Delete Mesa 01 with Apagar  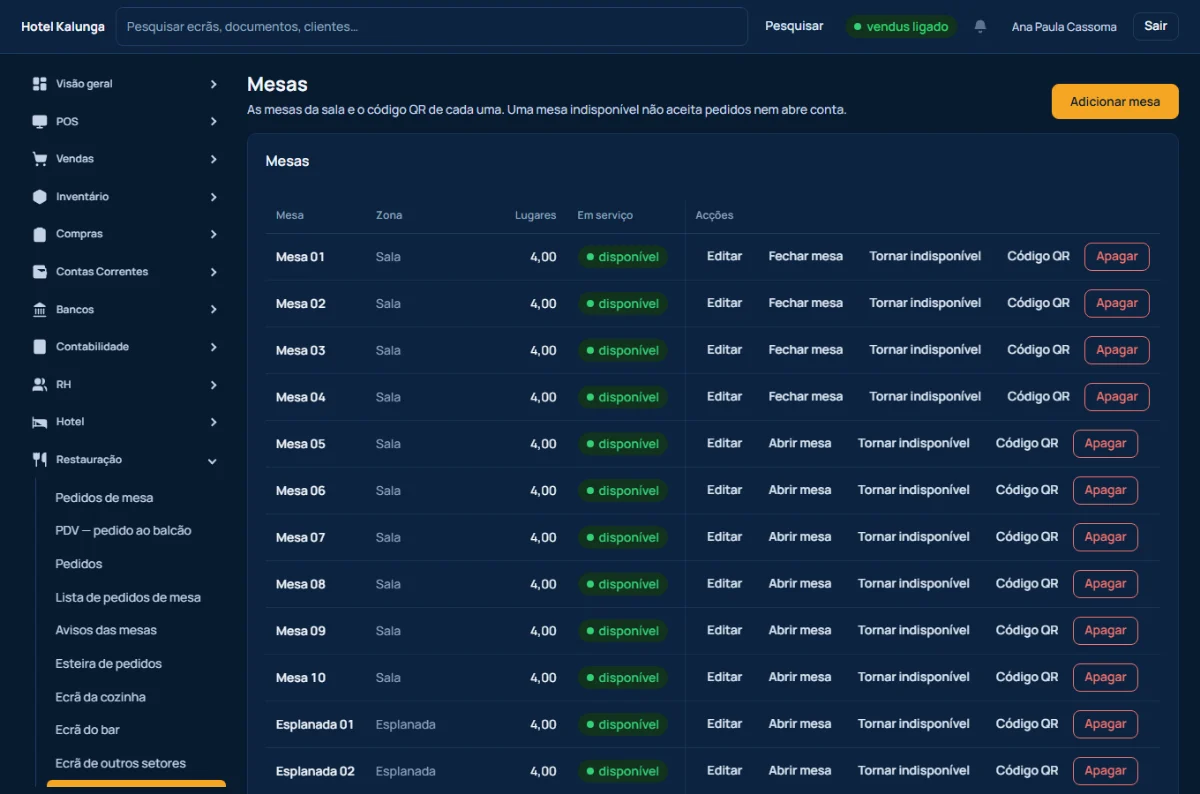(x=1117, y=257)
